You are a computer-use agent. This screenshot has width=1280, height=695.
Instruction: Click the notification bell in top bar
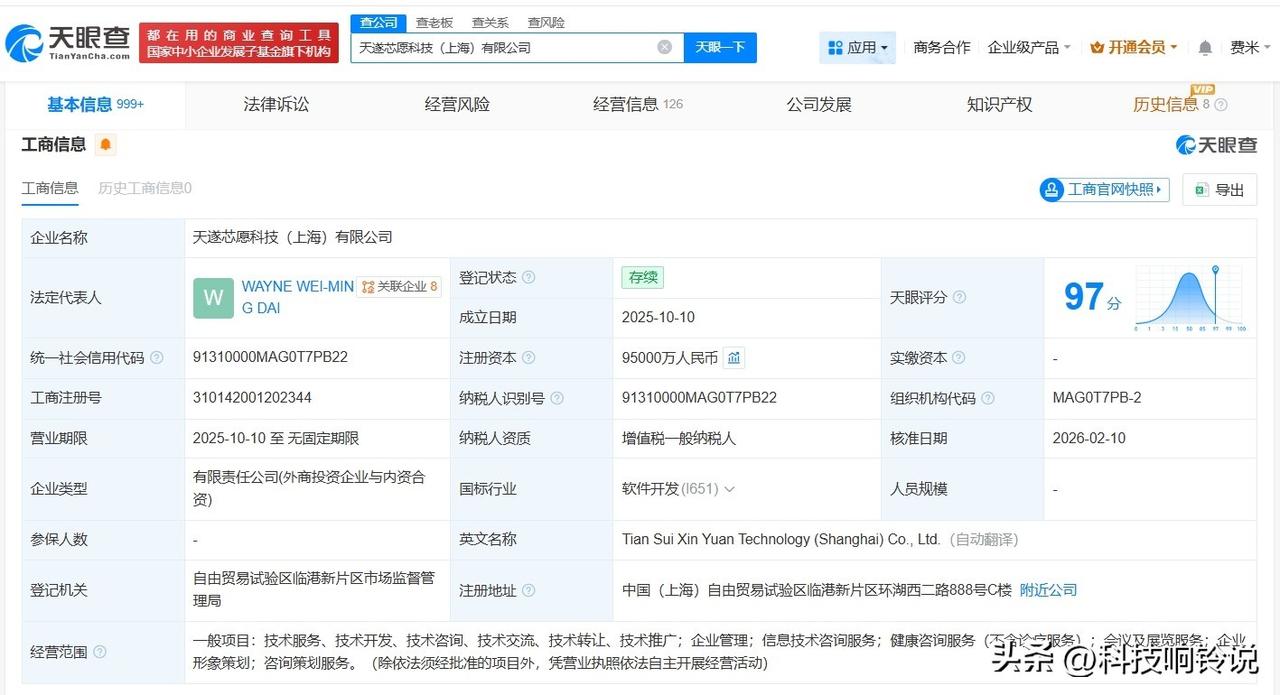[x=1205, y=47]
